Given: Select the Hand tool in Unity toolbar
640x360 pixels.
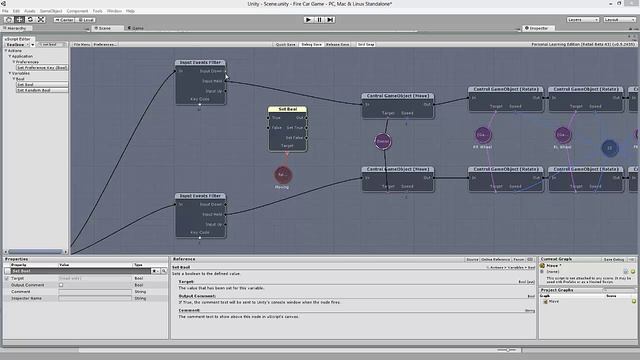Looking at the screenshot, I should point(9,20).
